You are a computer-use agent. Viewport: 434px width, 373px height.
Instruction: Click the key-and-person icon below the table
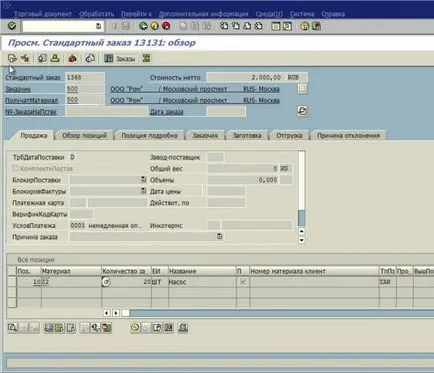(x=96, y=328)
